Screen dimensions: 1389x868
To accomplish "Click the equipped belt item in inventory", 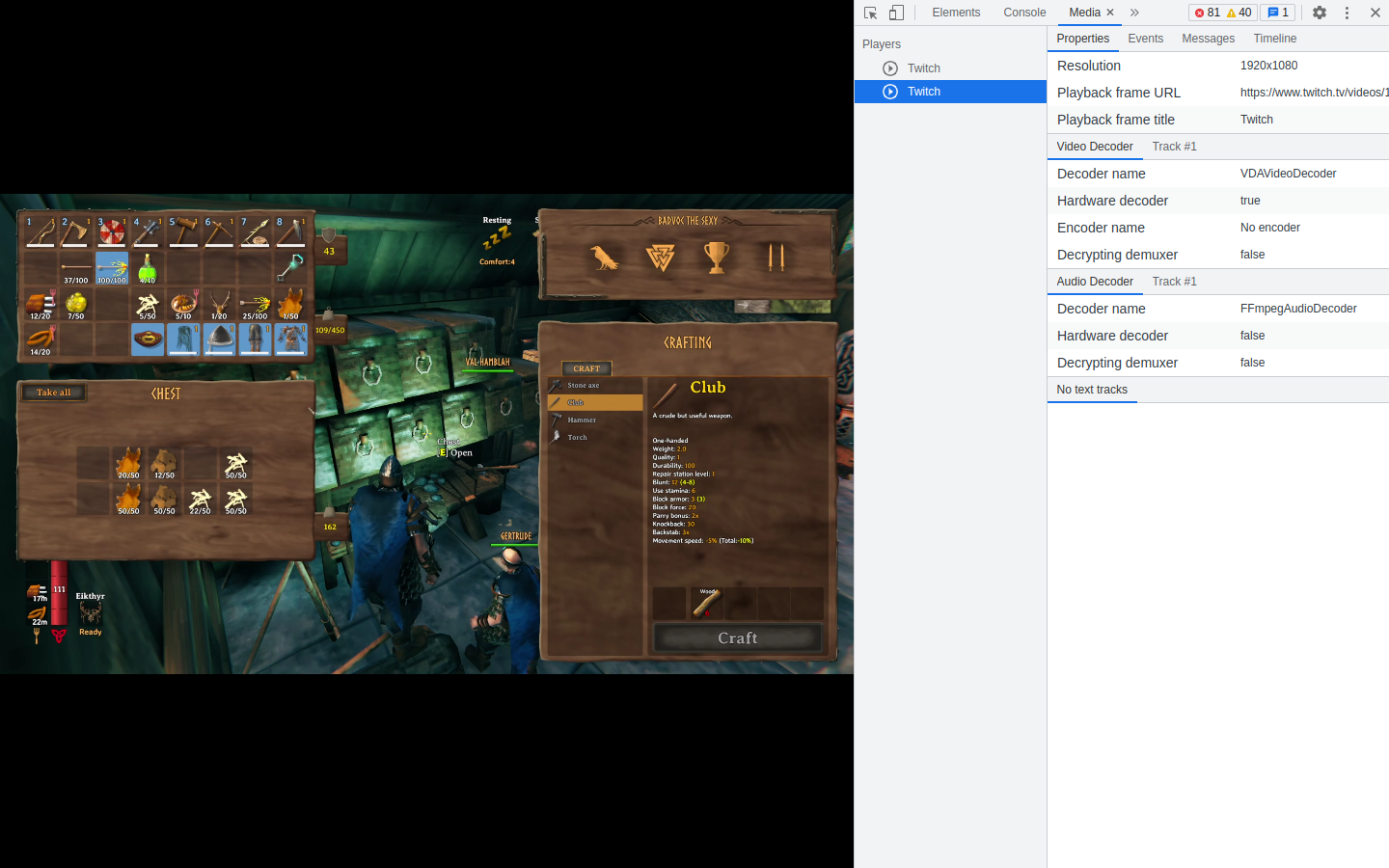I will pos(148,339).
